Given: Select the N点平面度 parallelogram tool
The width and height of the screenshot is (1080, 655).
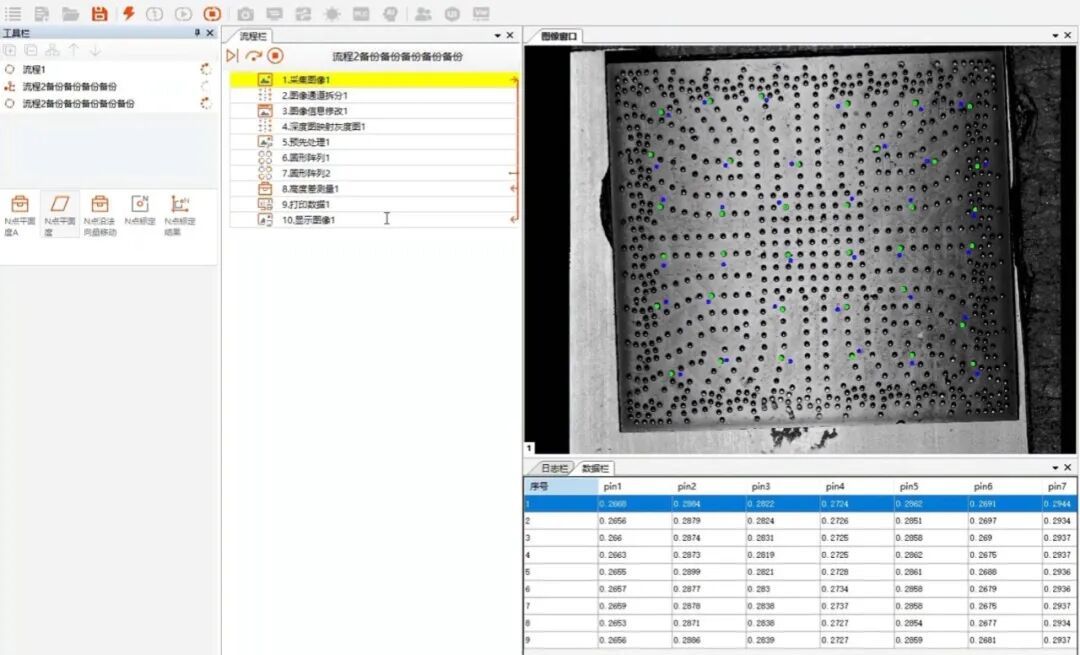Looking at the screenshot, I should [60, 216].
